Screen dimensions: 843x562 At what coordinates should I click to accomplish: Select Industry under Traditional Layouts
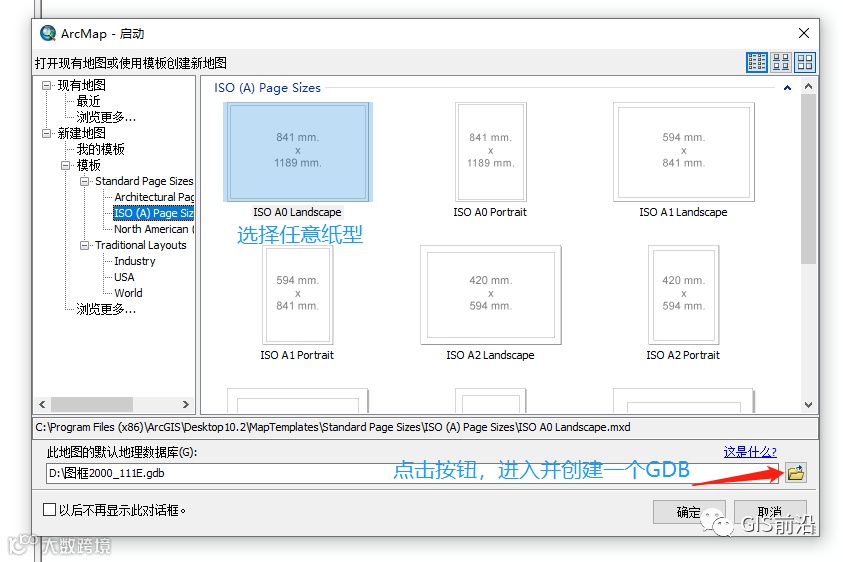point(135,261)
